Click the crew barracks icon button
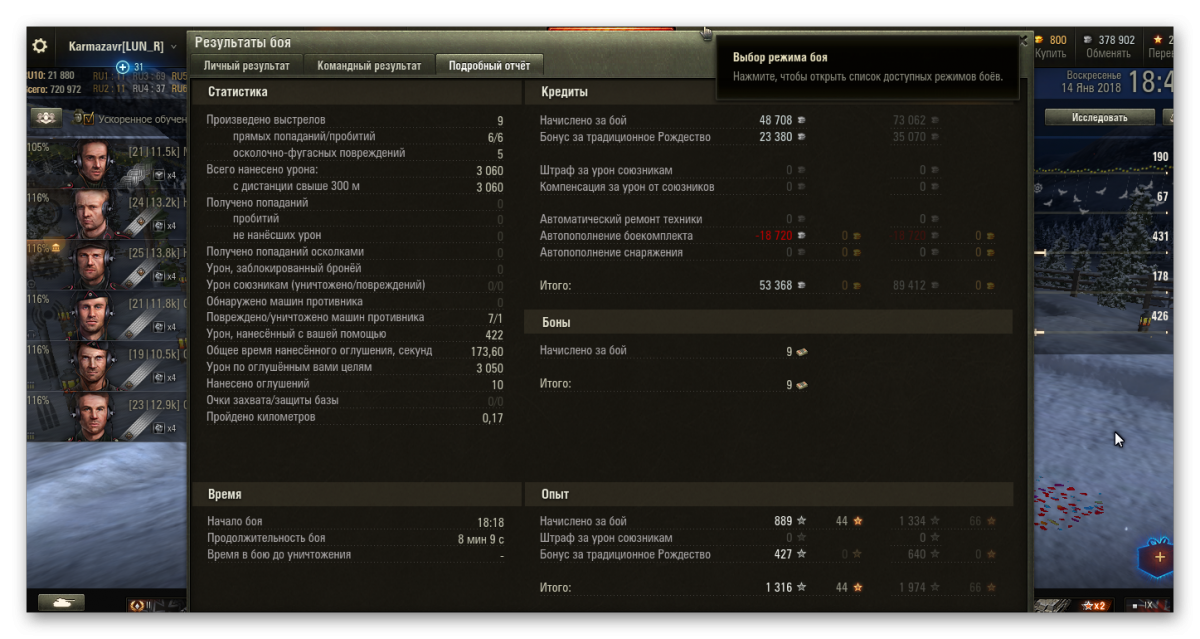The height and width of the screenshot is (639, 1200). 43,117
